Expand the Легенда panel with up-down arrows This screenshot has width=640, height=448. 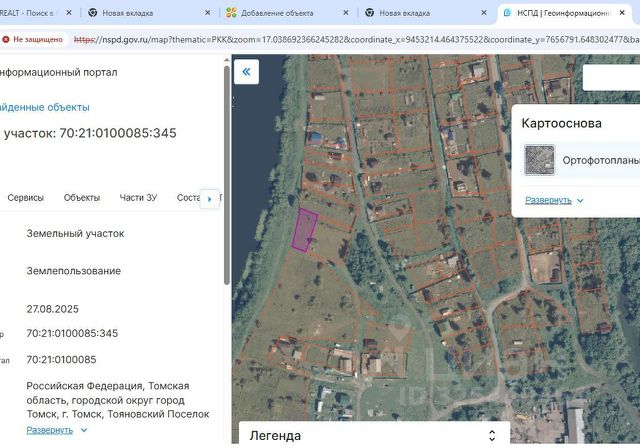coord(492,435)
